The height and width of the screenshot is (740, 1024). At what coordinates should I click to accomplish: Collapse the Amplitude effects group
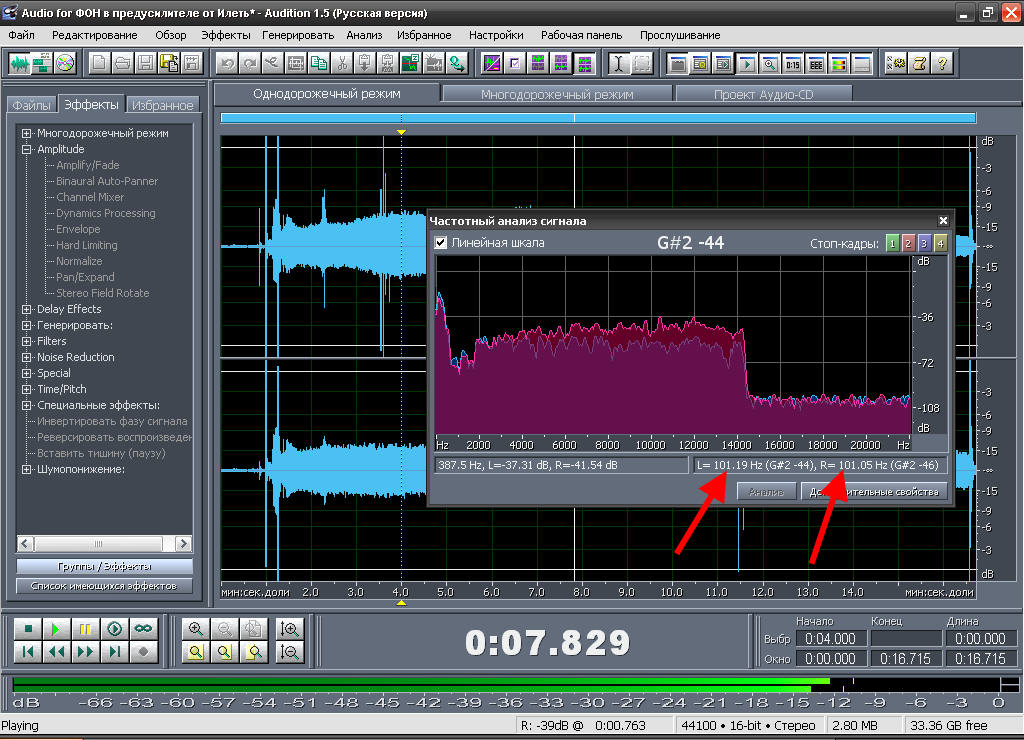pyautogui.click(x=27, y=149)
